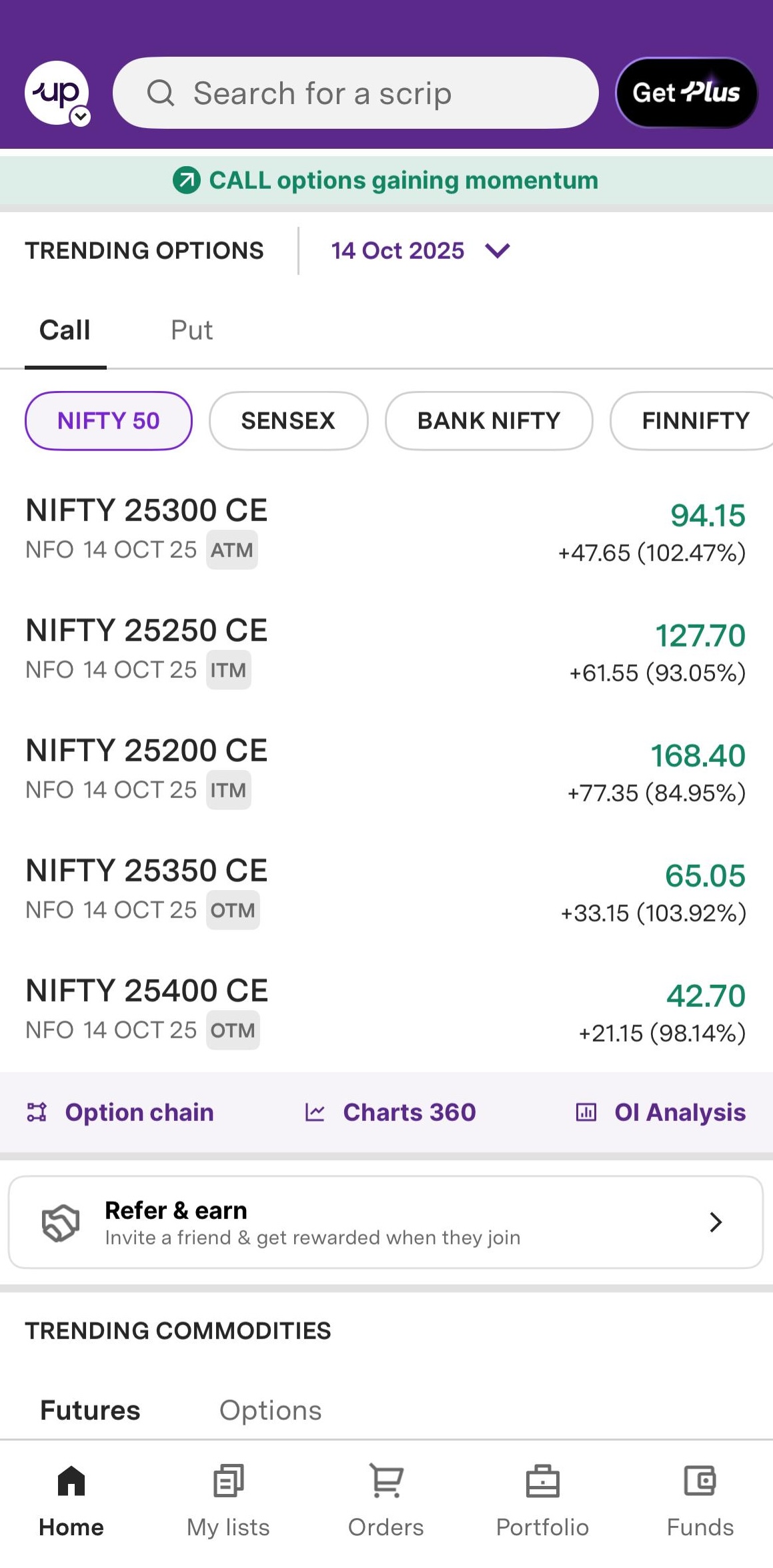
Task: Select the FINNIFTY filter chip
Action: tap(694, 421)
